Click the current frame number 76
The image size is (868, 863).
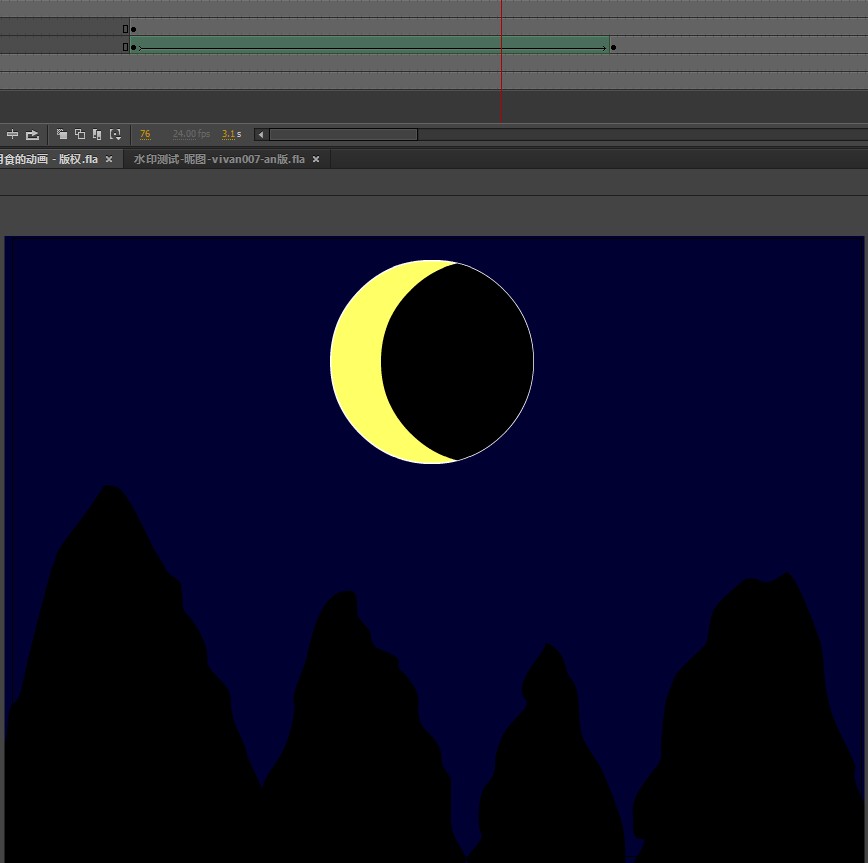(145, 134)
